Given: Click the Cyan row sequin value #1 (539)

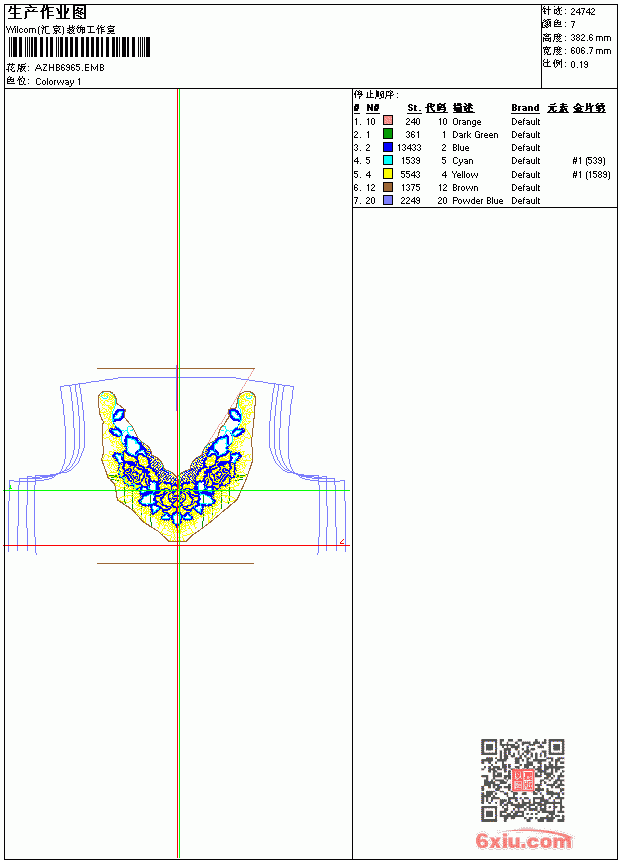Looking at the screenshot, I should [x=589, y=161].
